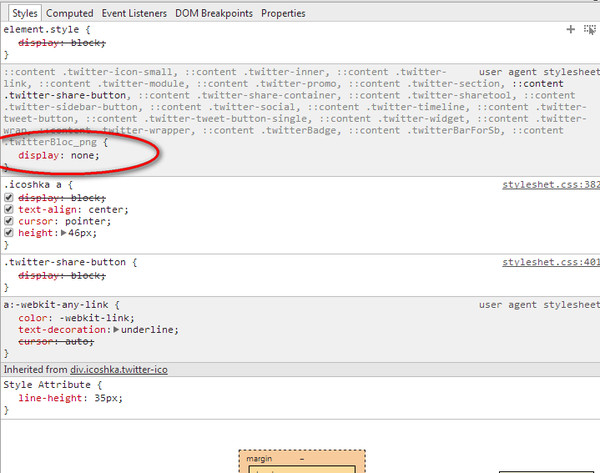The height and width of the screenshot is (473, 600).
Task: Click the element.style selector
Action: tap(42, 29)
